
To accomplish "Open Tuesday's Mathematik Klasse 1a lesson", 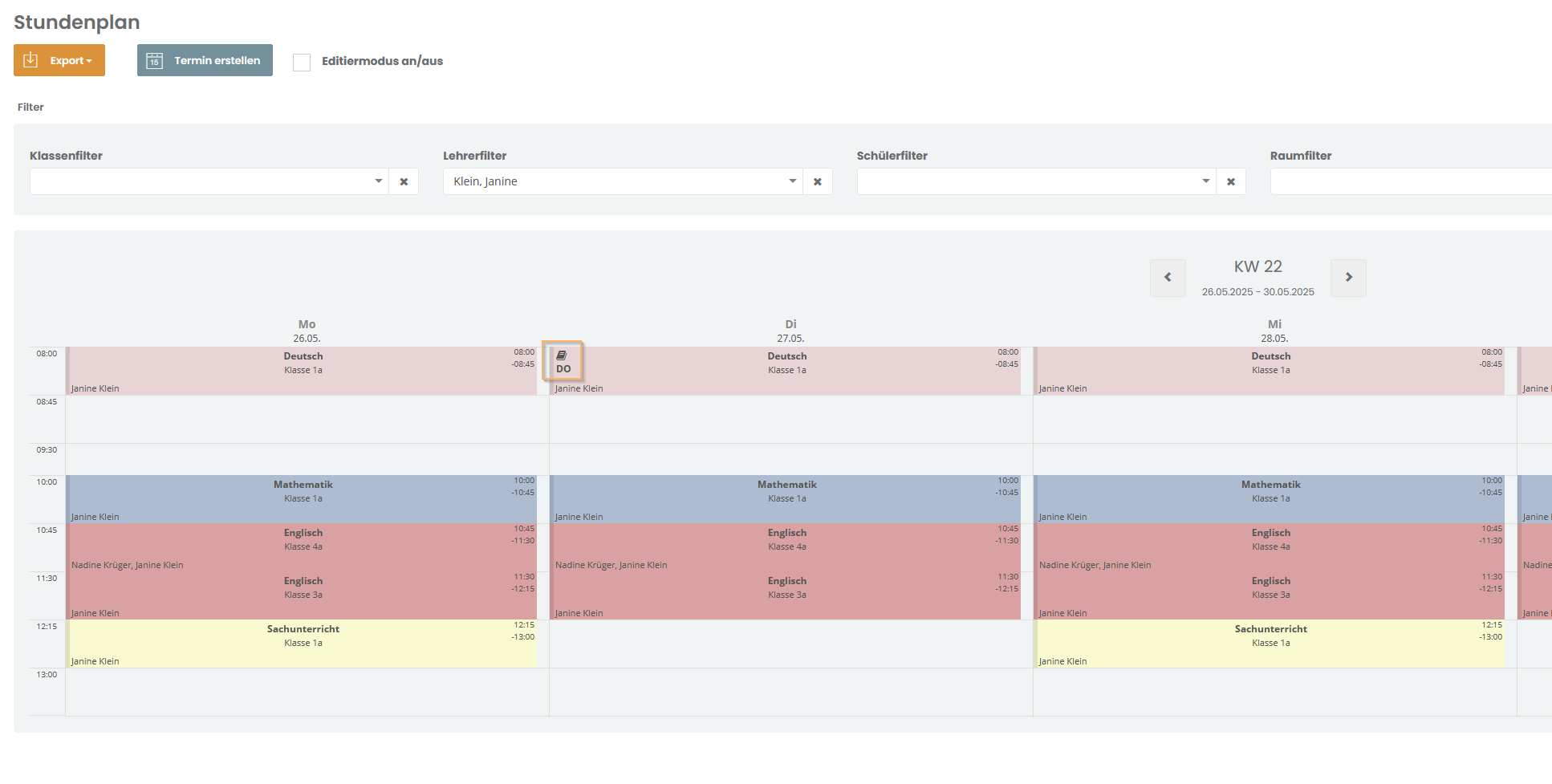I will 786,499.
